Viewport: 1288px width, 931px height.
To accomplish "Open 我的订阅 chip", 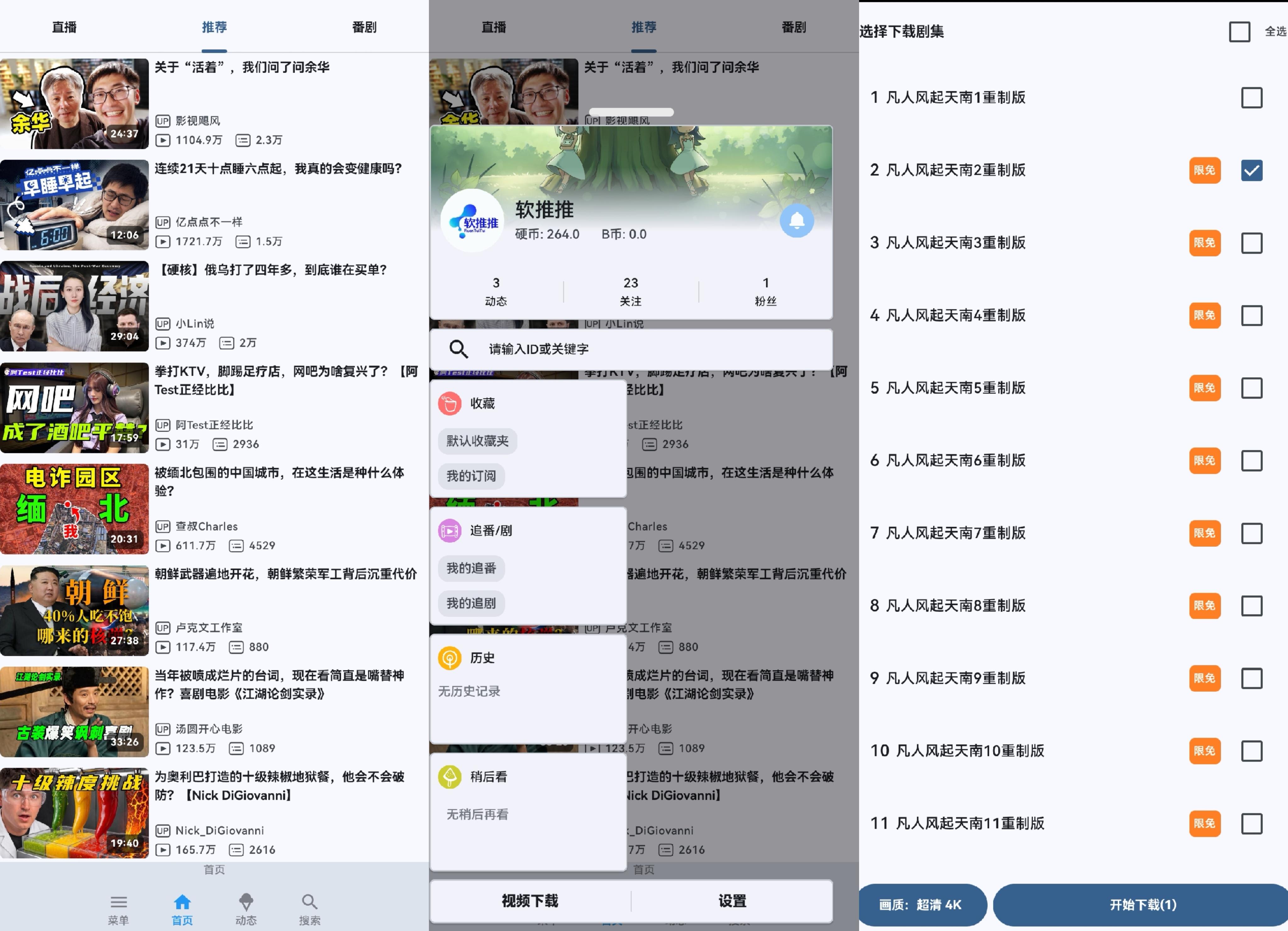I will pyautogui.click(x=471, y=476).
